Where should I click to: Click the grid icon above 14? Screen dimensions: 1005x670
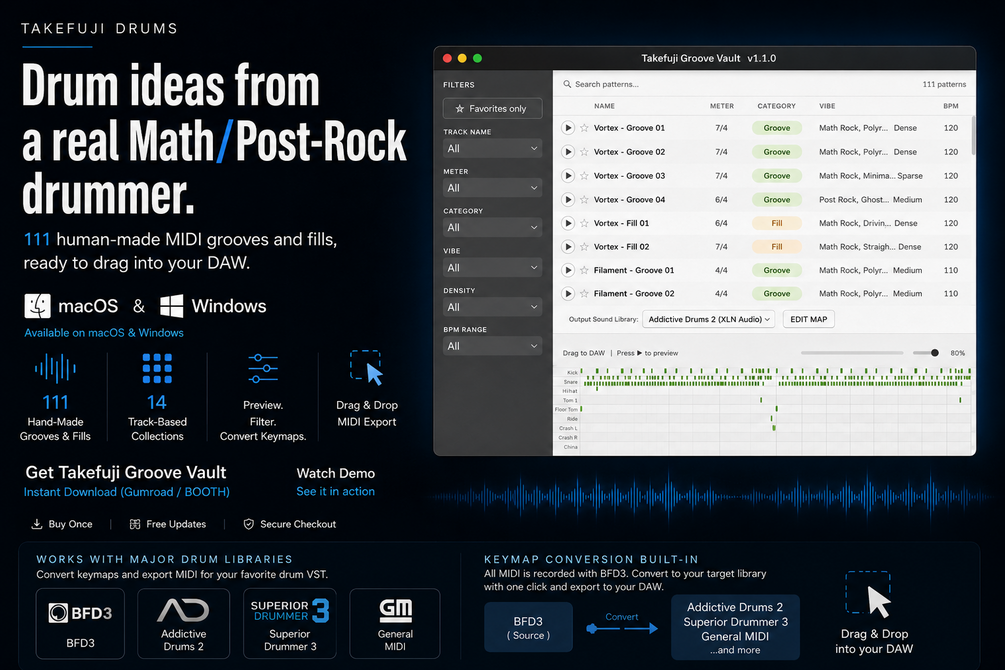coord(157,368)
